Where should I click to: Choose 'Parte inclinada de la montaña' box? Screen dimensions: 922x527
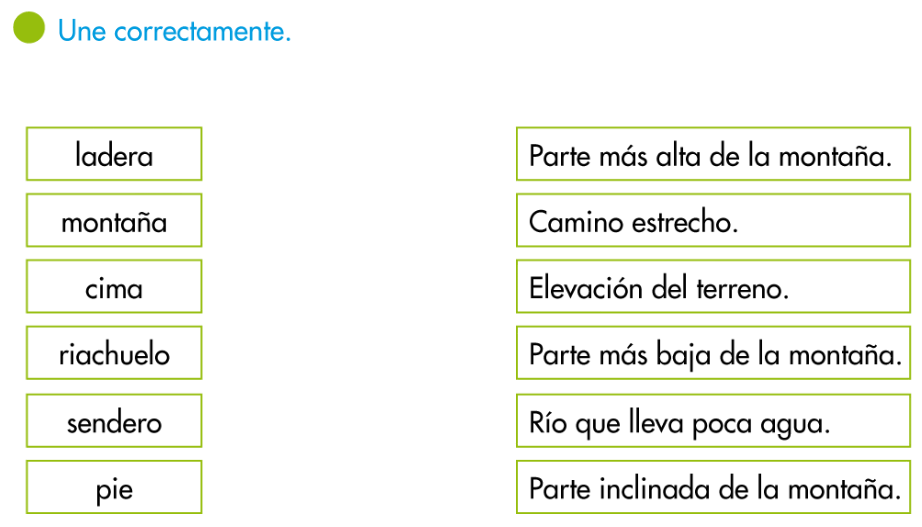[713, 488]
